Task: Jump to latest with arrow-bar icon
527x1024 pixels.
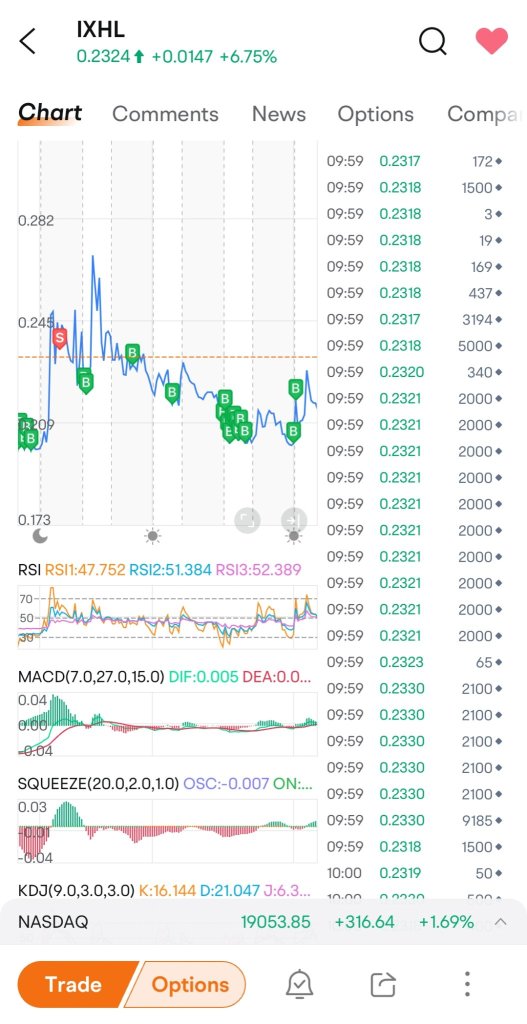Action: point(293,520)
